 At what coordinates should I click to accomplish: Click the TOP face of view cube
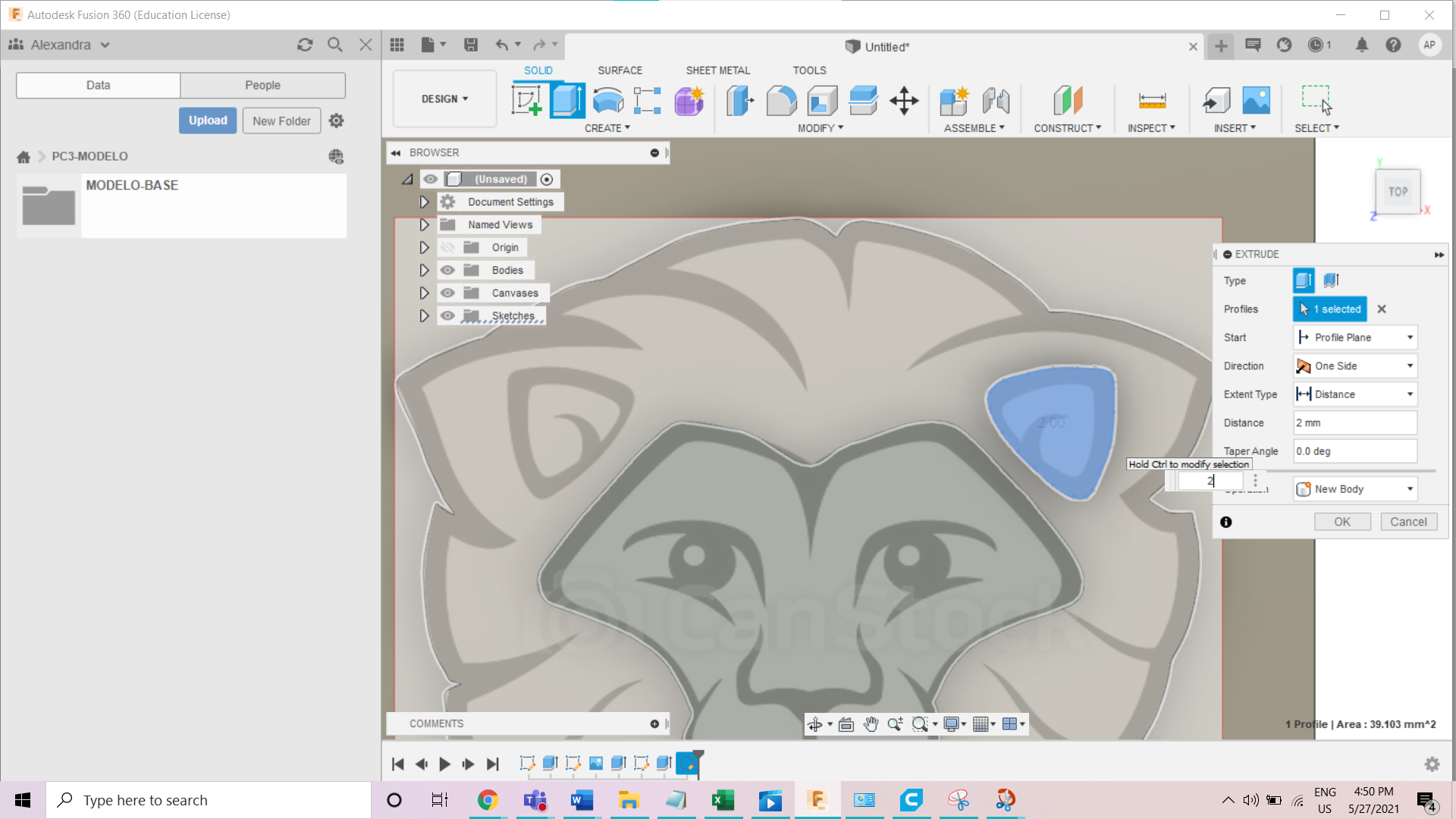pyautogui.click(x=1398, y=192)
